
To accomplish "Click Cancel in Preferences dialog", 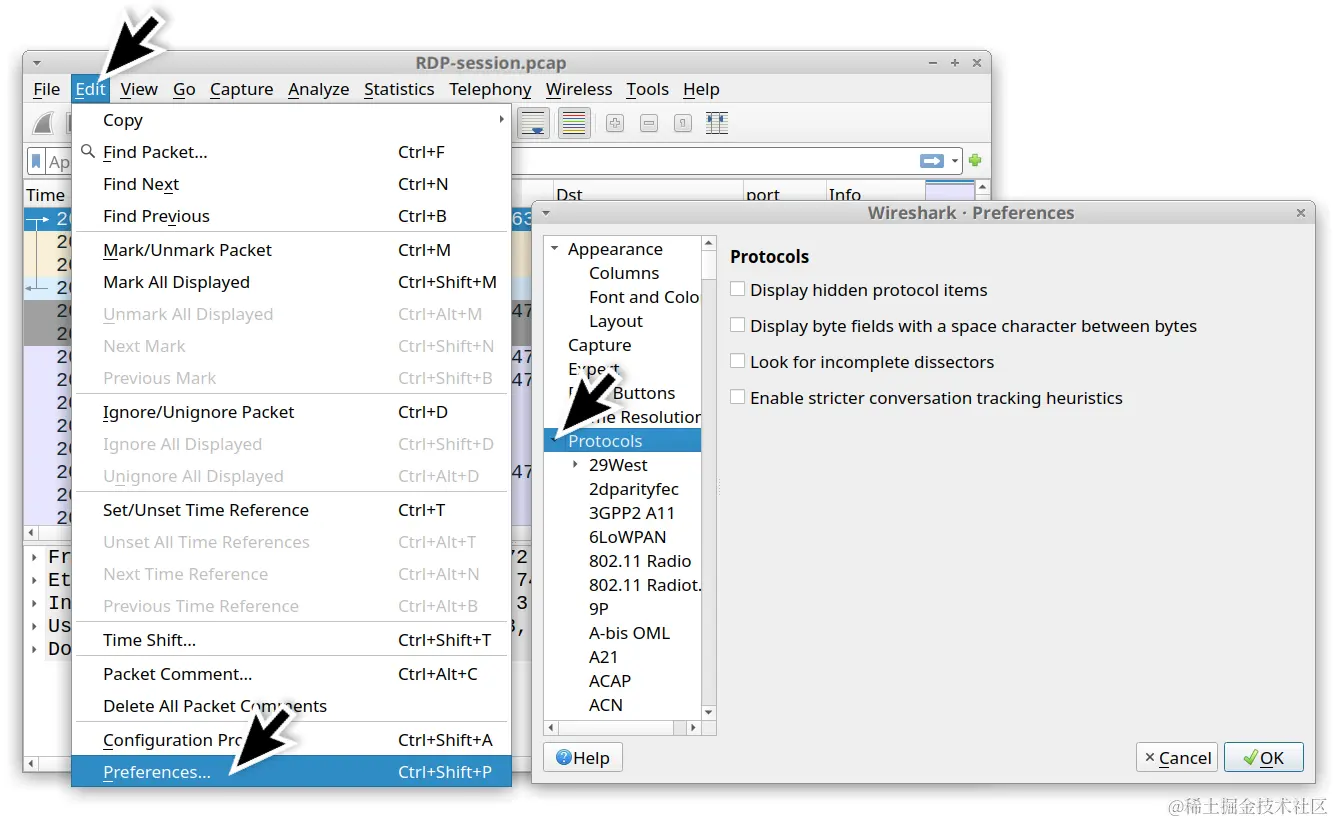I will tap(1177, 758).
